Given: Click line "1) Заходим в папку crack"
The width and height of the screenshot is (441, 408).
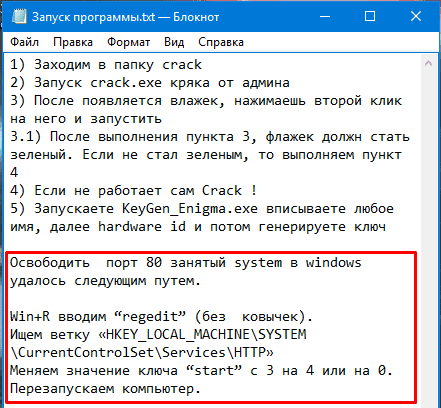Looking at the screenshot, I should click(106, 65).
